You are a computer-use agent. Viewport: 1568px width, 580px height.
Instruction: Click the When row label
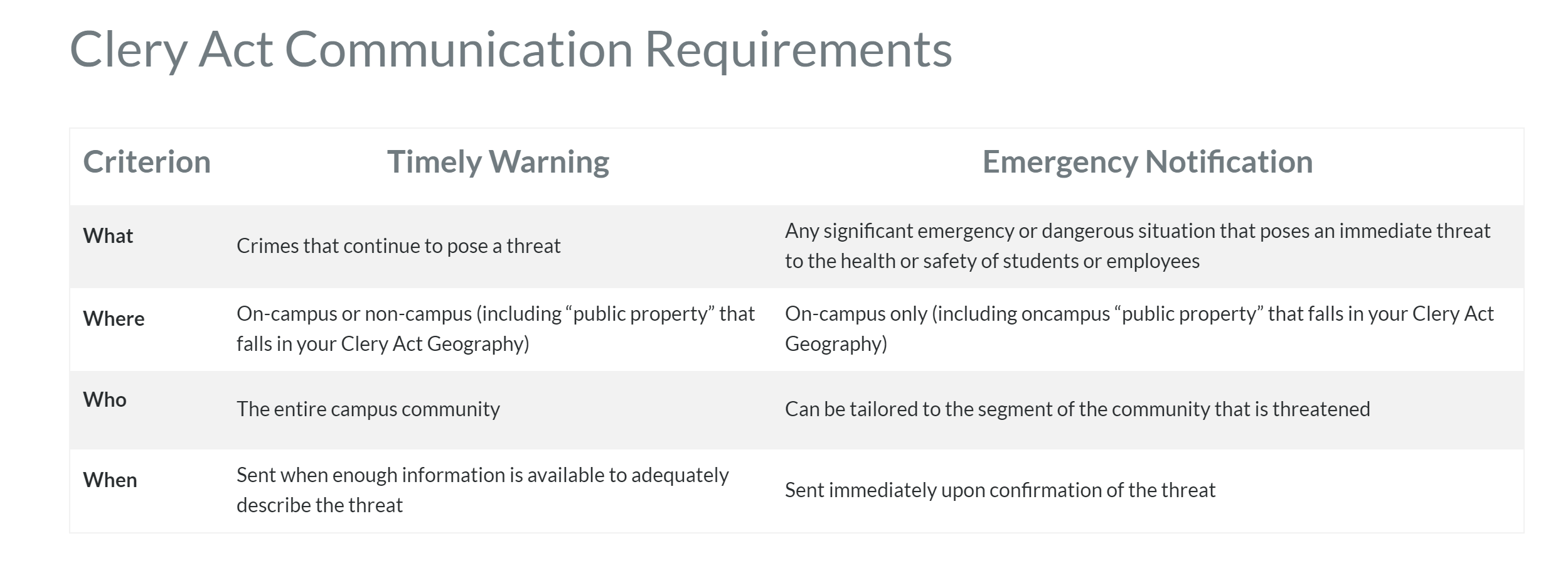[110, 480]
